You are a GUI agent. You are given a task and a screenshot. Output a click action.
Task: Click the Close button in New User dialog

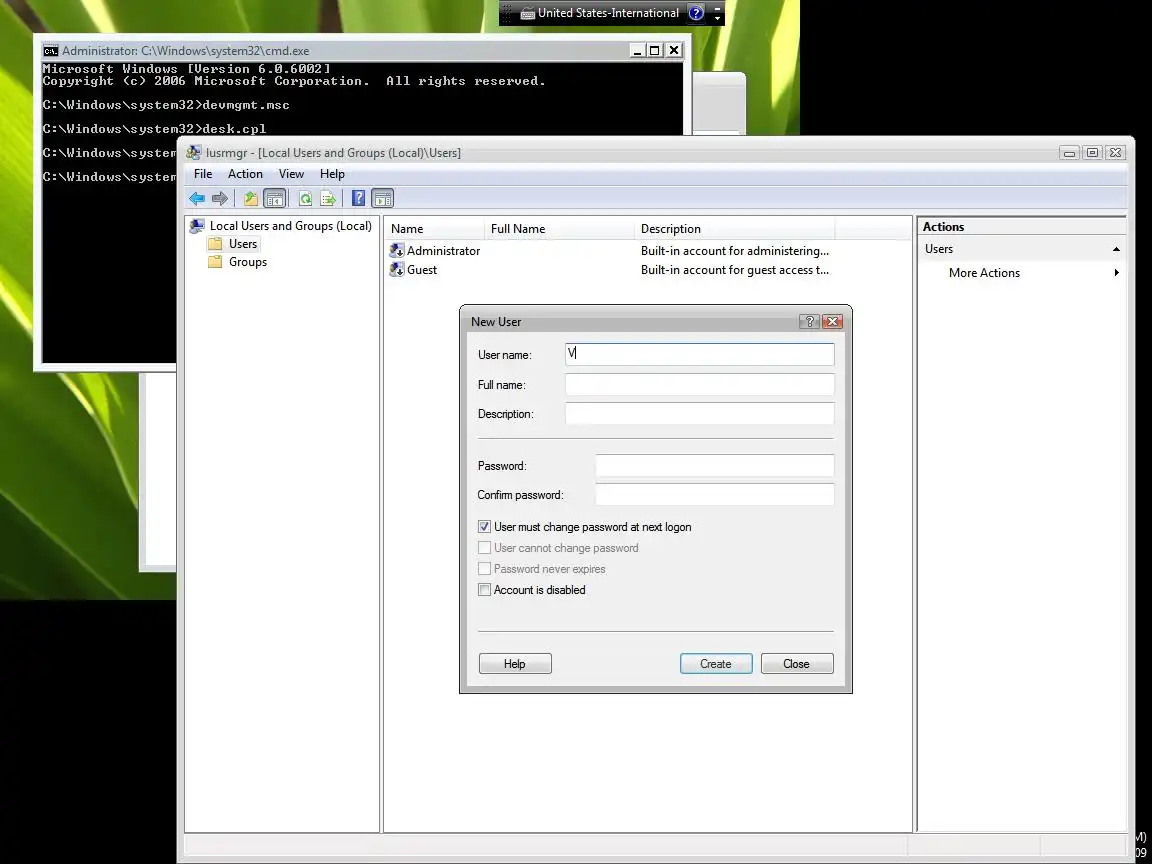796,663
